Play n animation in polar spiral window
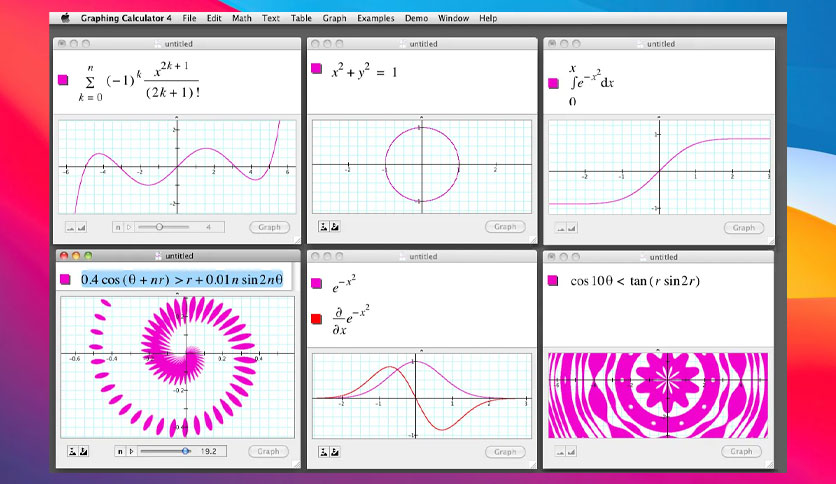This screenshot has height=484, width=836. [131, 451]
